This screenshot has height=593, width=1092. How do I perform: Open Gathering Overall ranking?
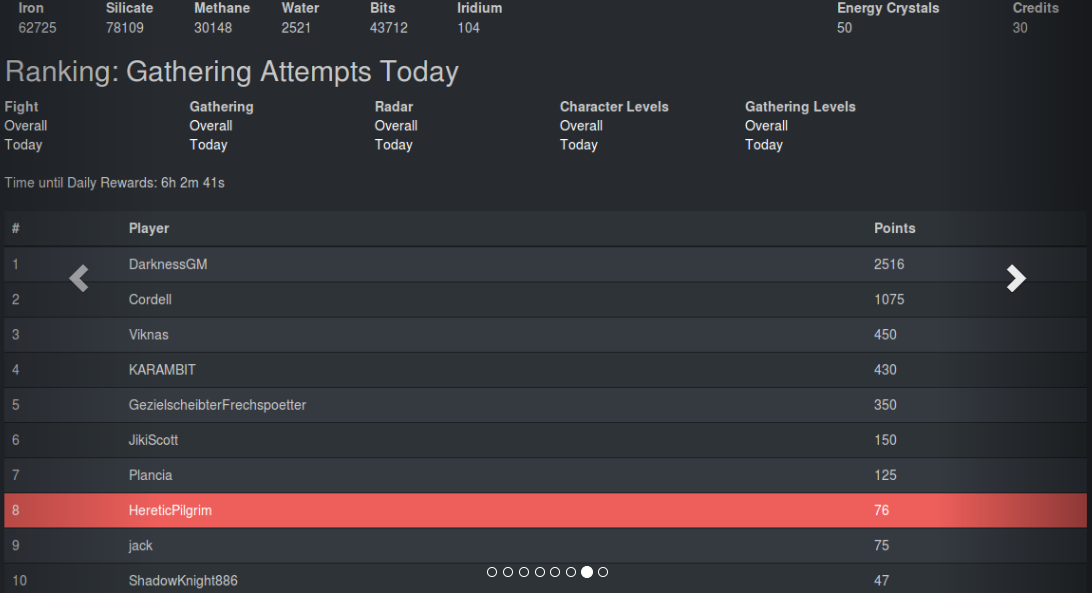coord(211,126)
